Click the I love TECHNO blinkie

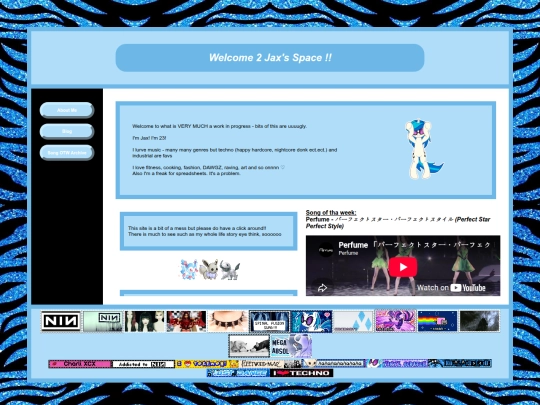click(301, 373)
